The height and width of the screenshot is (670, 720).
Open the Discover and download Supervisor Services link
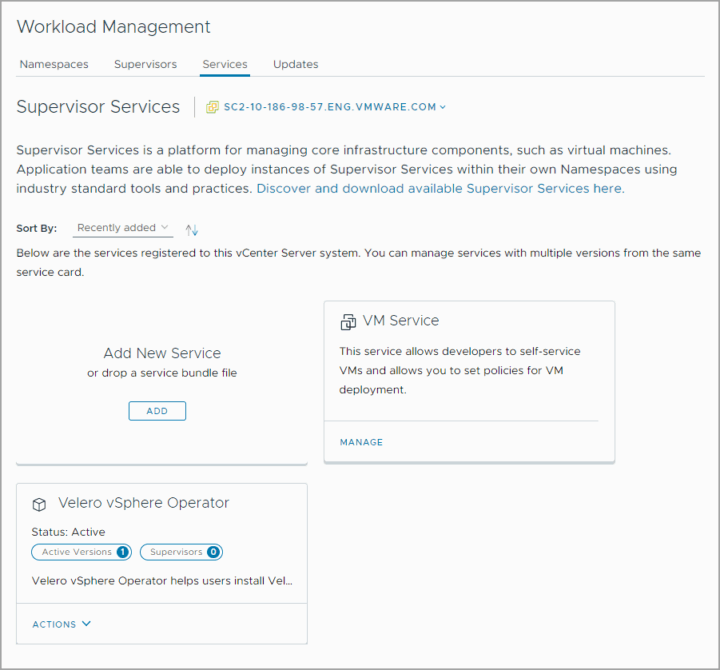(x=440, y=188)
